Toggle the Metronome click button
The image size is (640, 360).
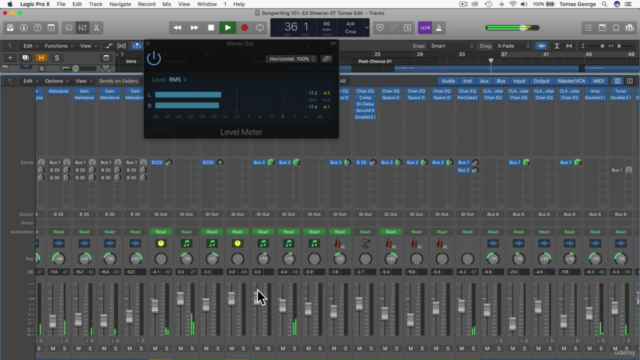[x=439, y=28]
